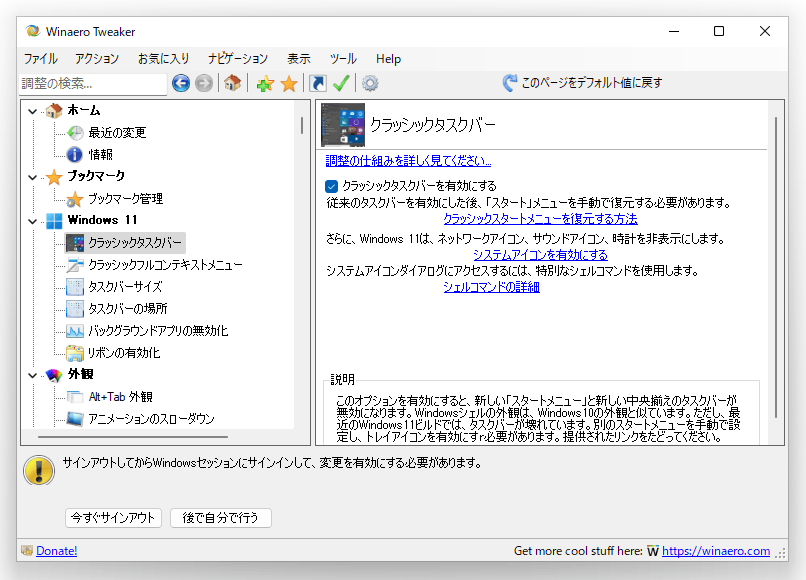The width and height of the screenshot is (806, 580).
Task: Select リボンの有効化 tree item
Action: point(124,353)
